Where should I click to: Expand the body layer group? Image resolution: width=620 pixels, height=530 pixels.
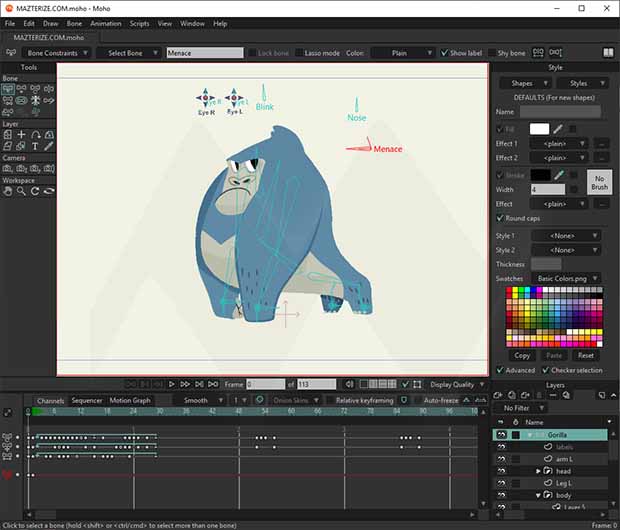[x=539, y=495]
